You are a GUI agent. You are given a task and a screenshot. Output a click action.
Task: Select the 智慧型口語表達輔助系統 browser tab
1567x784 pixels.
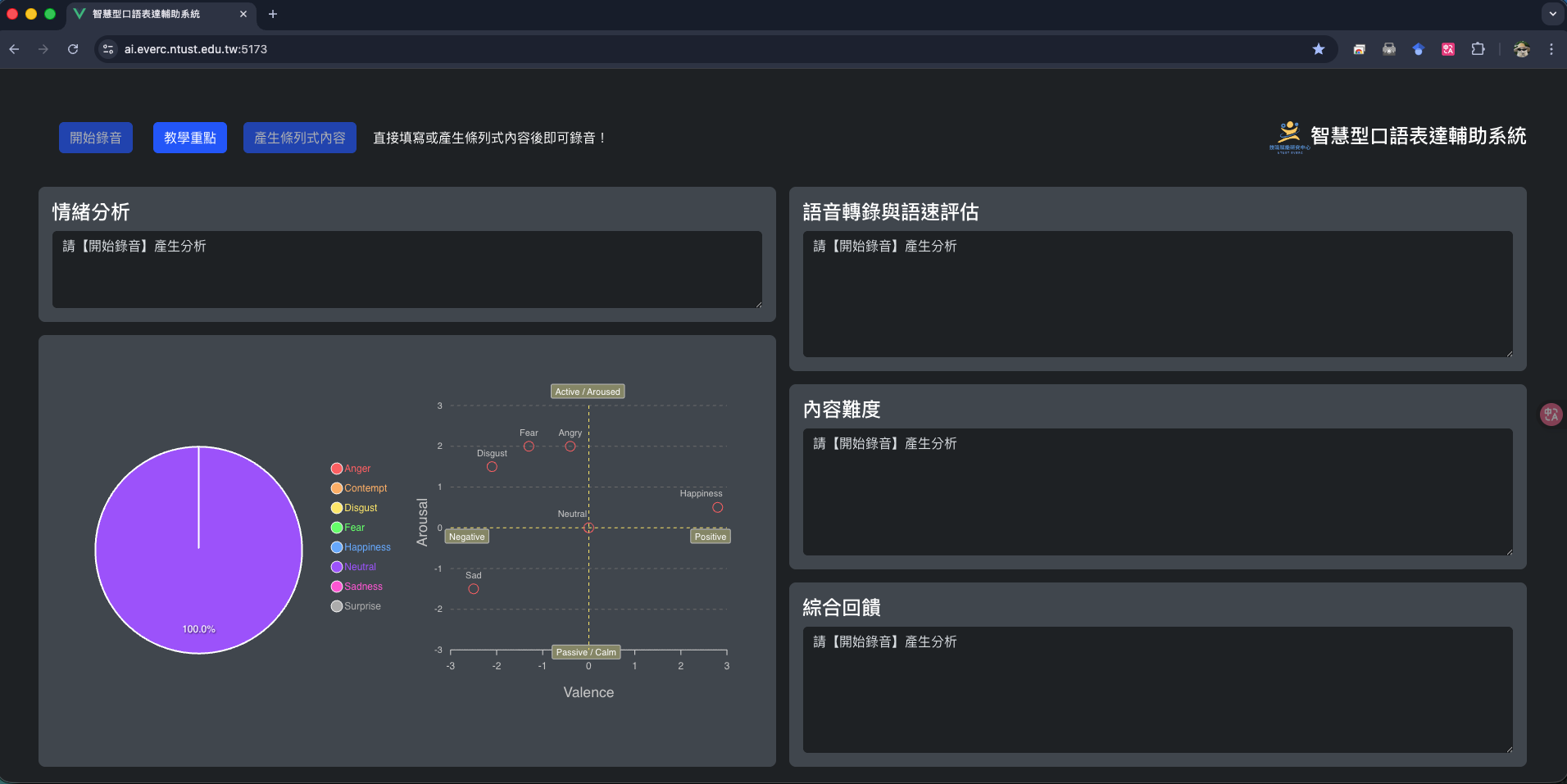click(146, 14)
